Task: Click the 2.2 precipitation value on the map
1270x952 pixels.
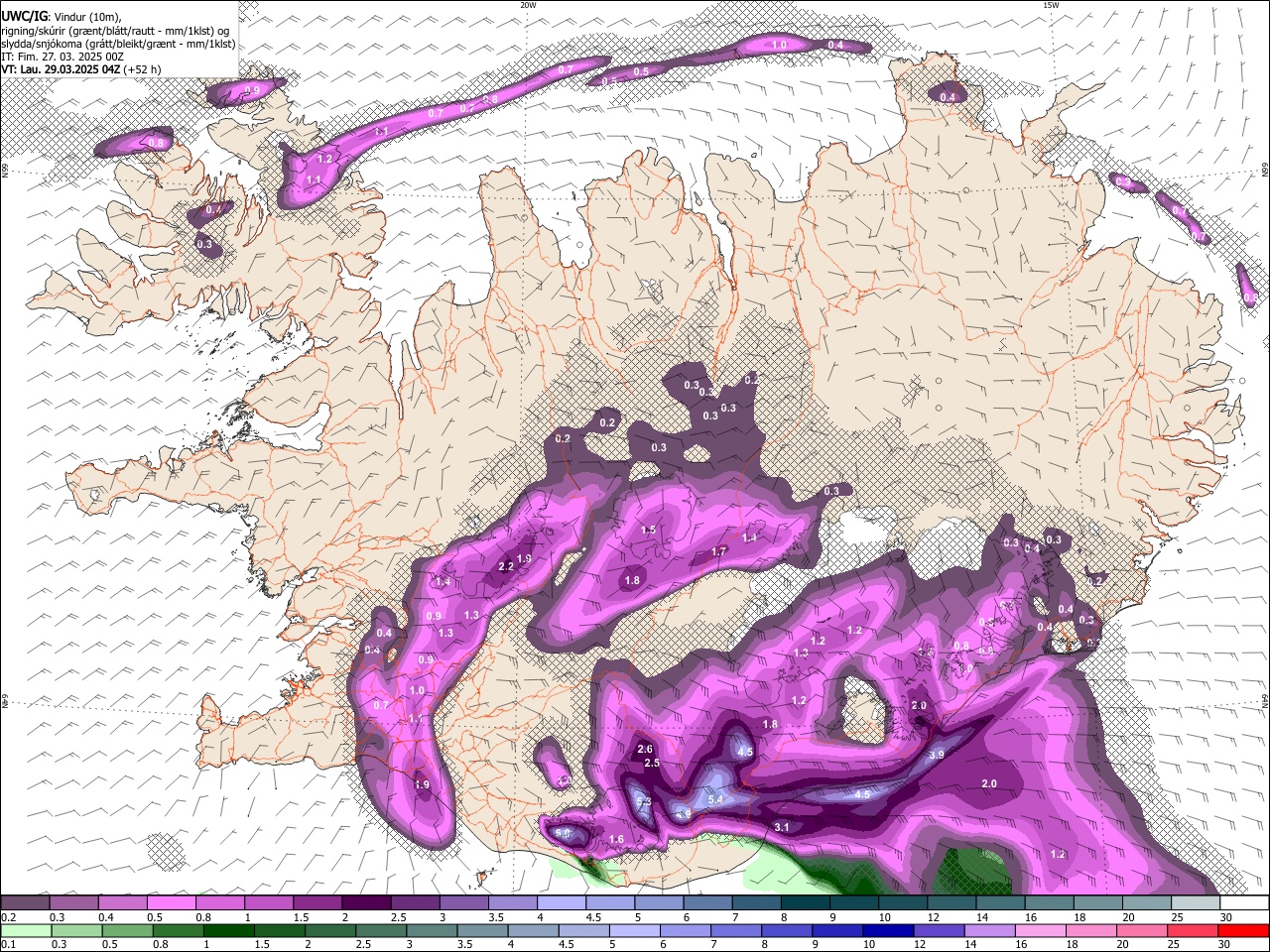Action: coord(505,566)
